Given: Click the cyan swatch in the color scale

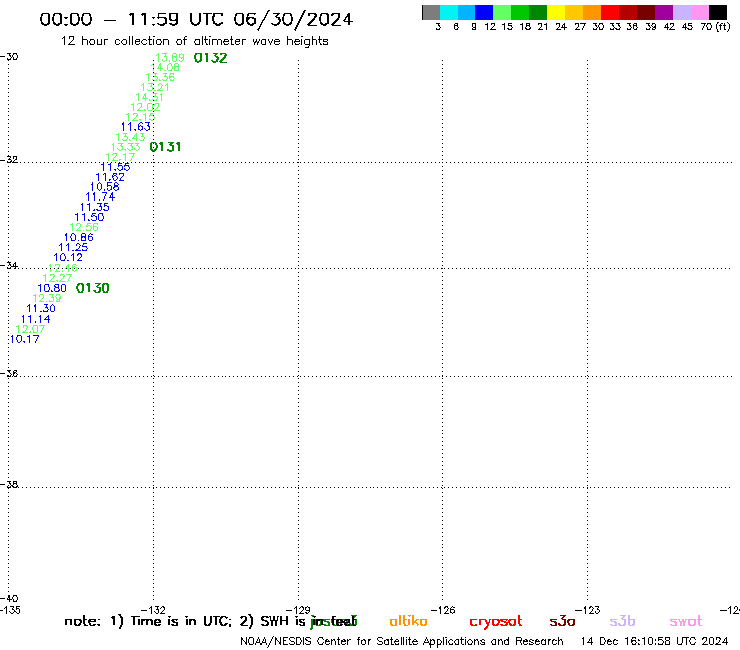Looking at the screenshot, I should point(449,12).
